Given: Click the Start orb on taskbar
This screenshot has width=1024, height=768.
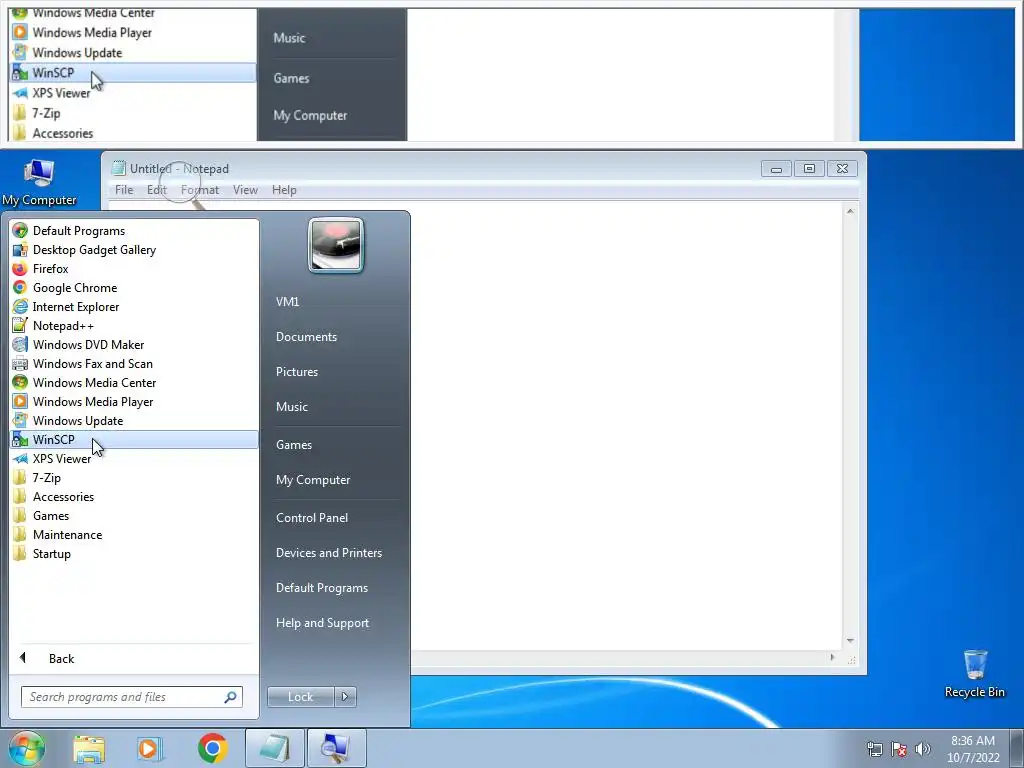Looking at the screenshot, I should tap(27, 748).
